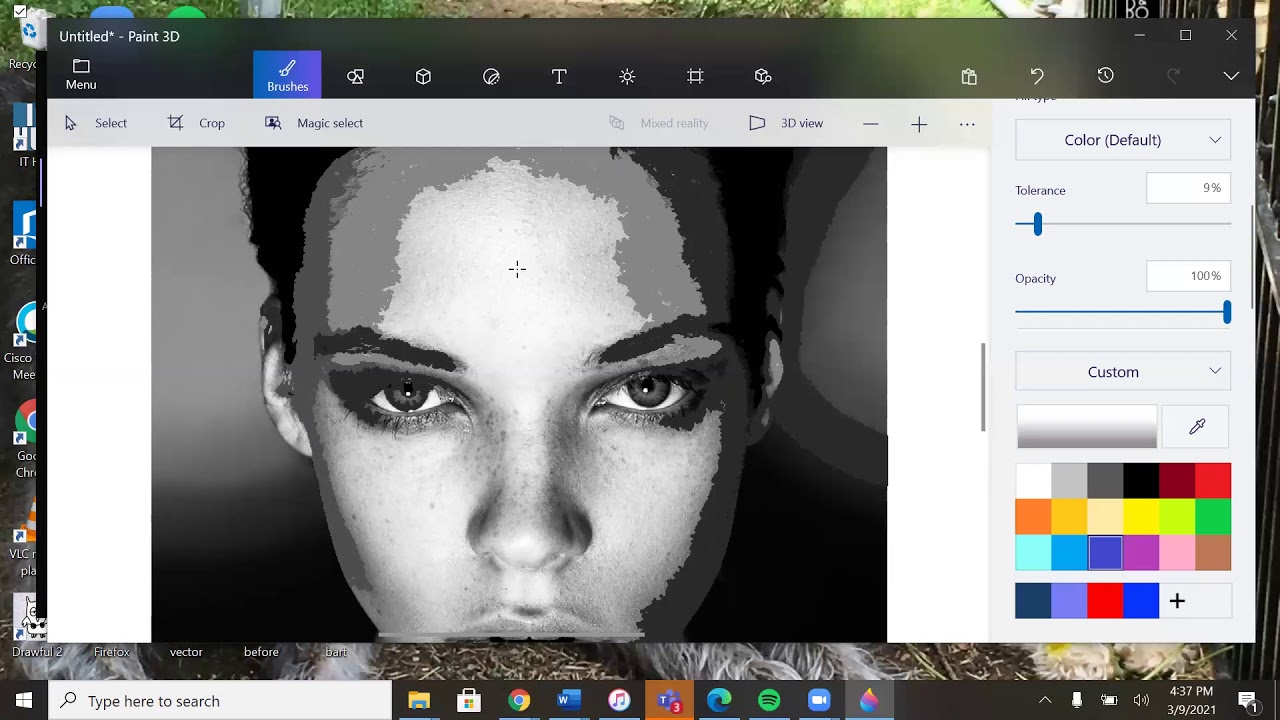Screen dimensions: 1280x720
Task: Click the Tolerance slider handle
Action: point(1038,224)
